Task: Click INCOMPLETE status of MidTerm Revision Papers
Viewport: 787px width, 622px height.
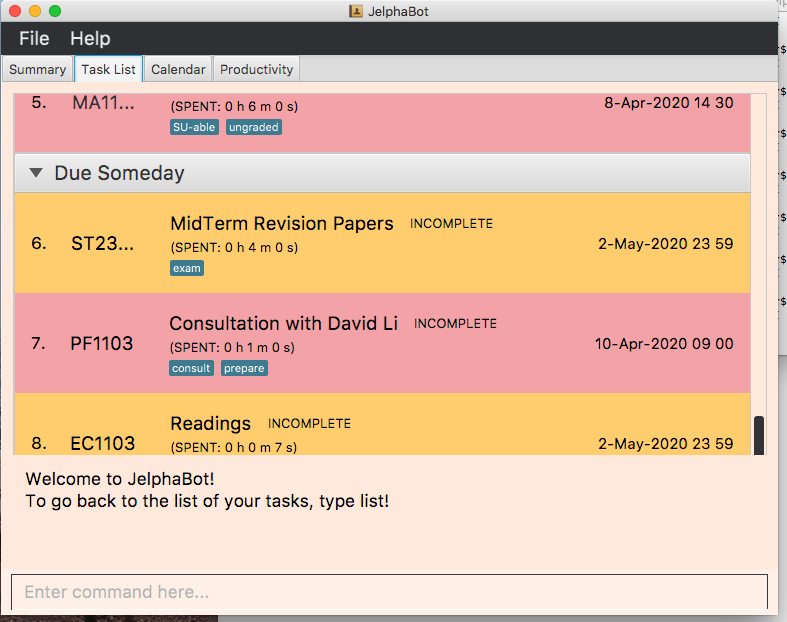Action: coord(451,223)
